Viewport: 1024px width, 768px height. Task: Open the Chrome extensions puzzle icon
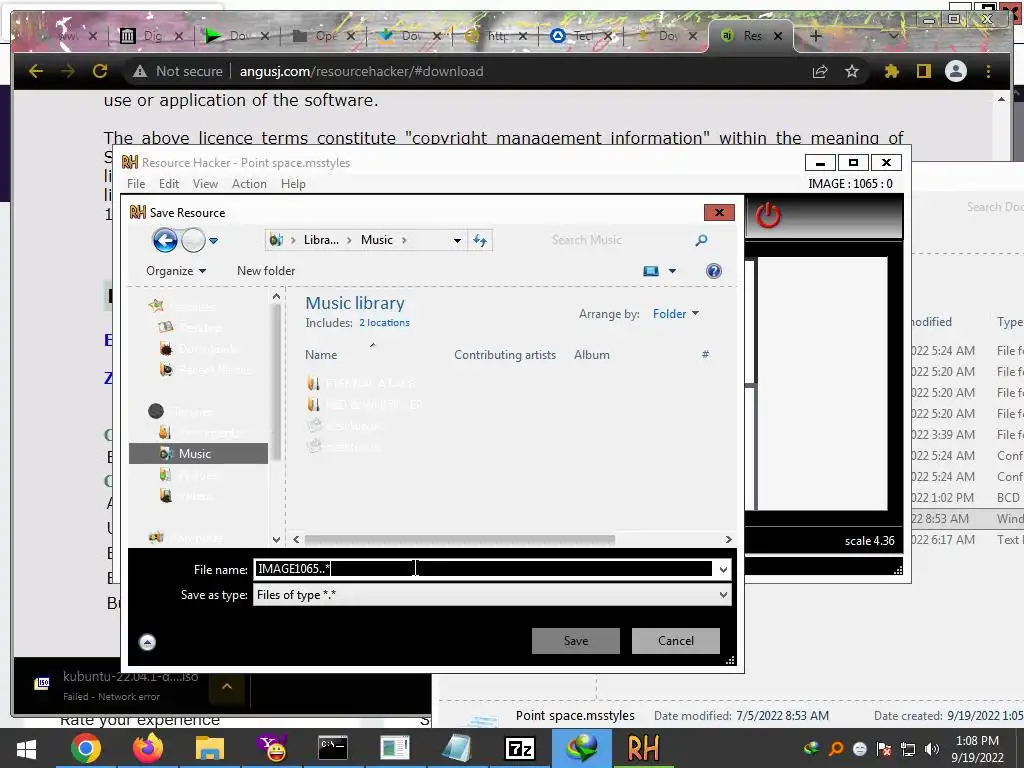[891, 71]
